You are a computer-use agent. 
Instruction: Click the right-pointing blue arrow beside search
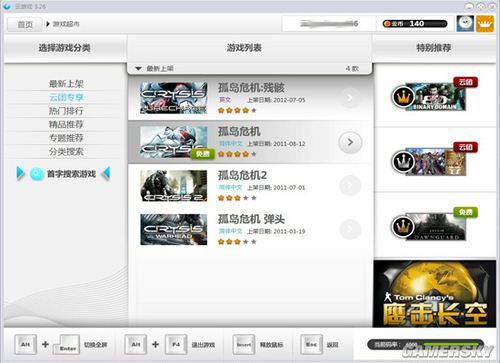[20, 173]
